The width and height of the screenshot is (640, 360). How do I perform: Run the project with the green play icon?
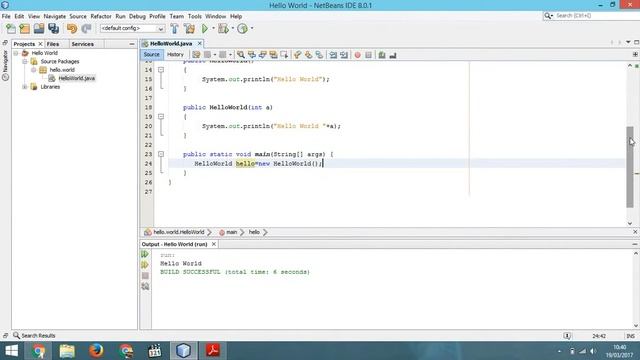(205, 29)
